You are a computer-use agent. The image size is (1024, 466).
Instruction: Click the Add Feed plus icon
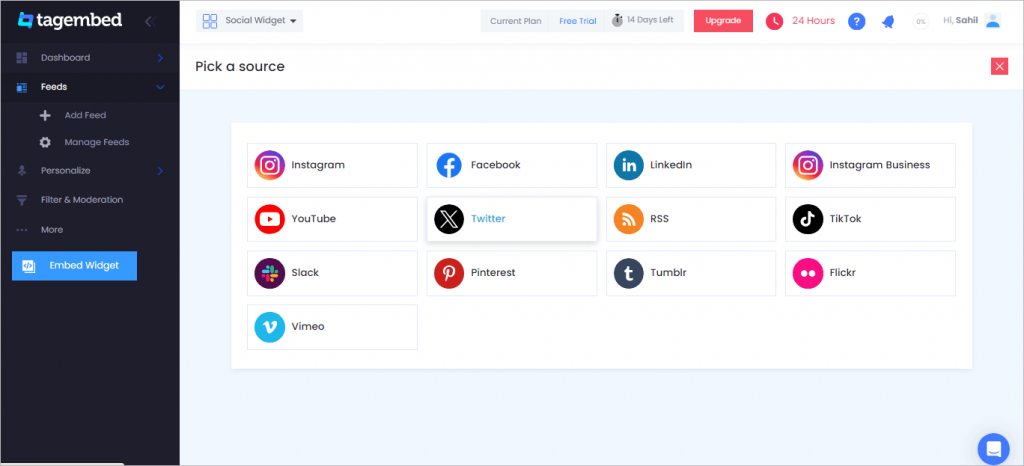click(x=45, y=116)
